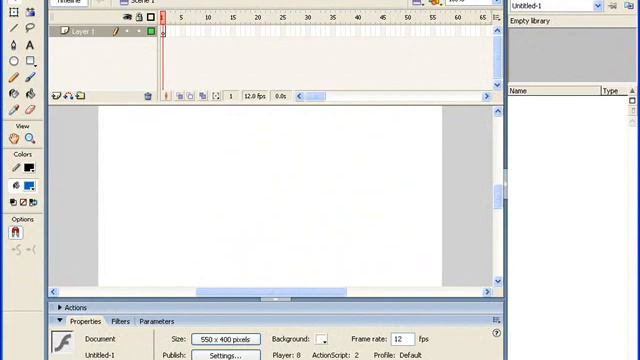Select the Fill Transform tool
Screen dimensions: 640x360
click(30, 12)
